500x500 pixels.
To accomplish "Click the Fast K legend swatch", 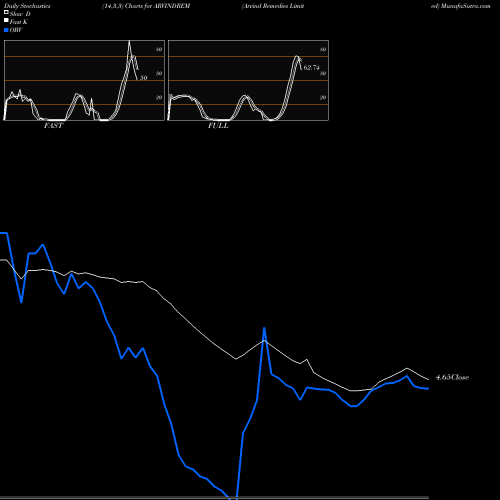I will [6, 21].
